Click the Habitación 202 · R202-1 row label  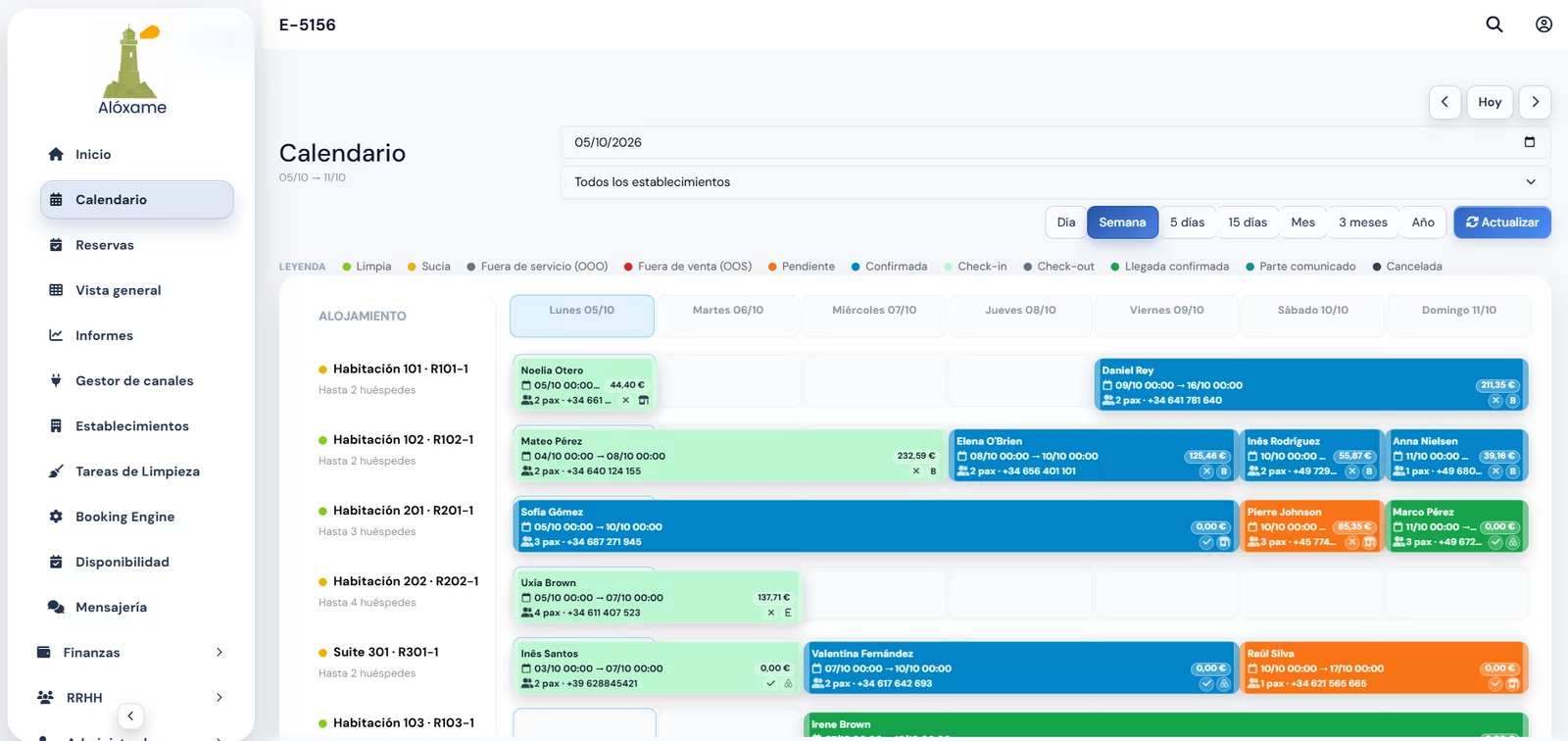(406, 581)
